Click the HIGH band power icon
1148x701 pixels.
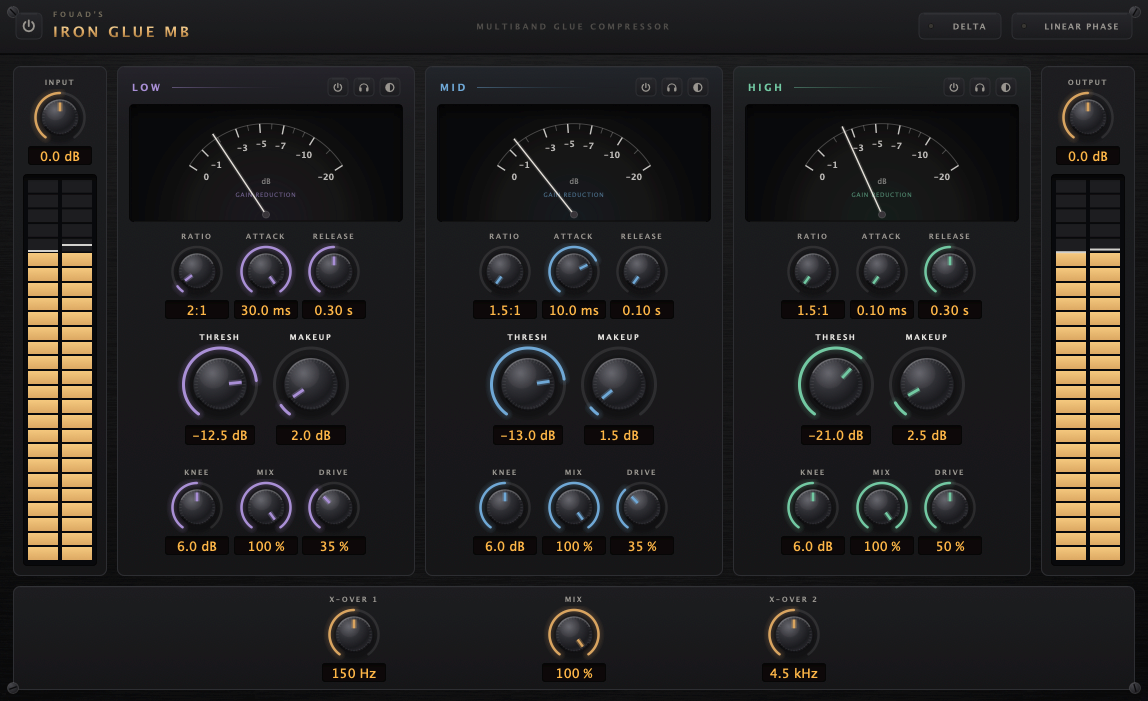(954, 87)
